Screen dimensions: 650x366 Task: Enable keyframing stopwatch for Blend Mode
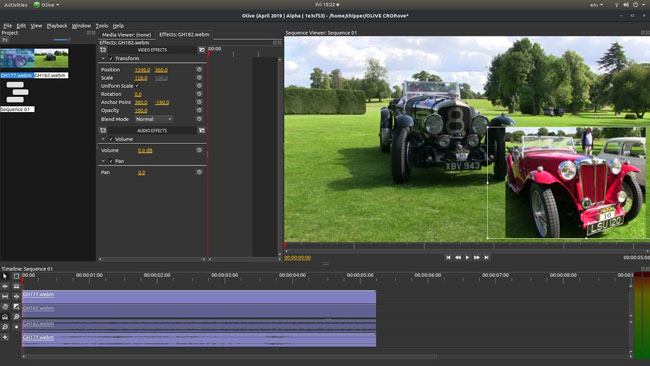pos(199,119)
